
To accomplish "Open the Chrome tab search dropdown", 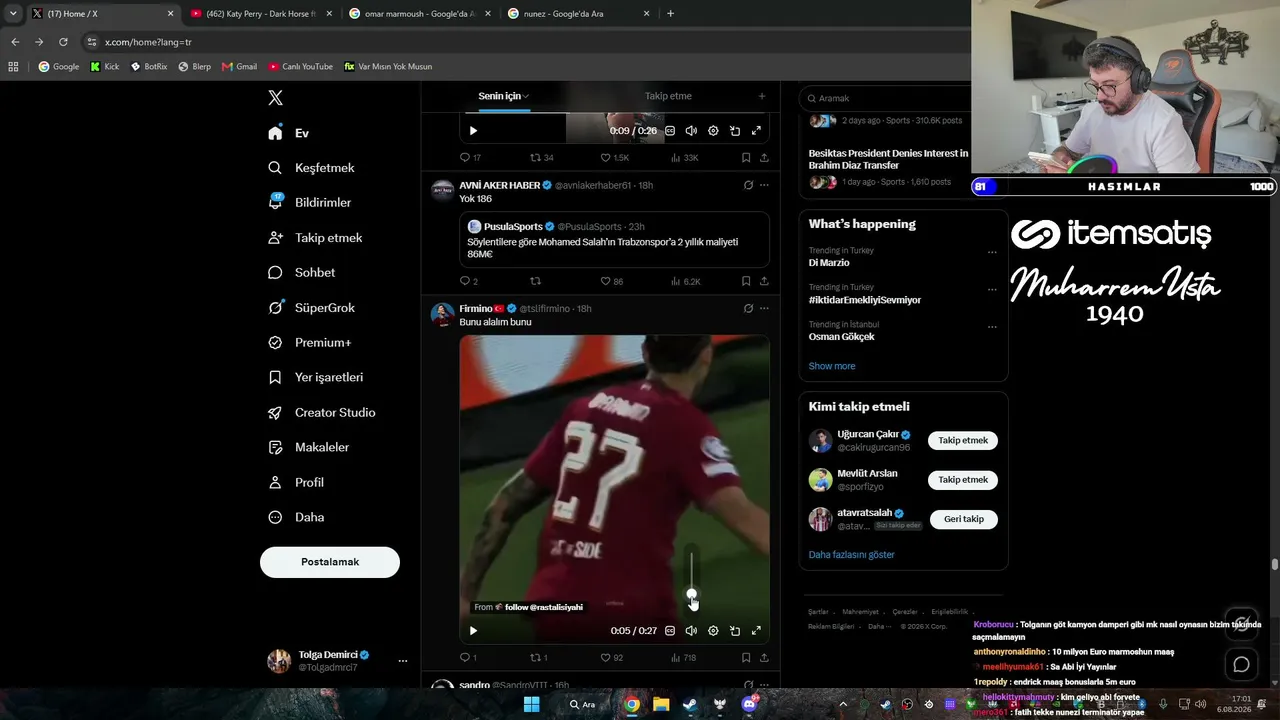I will (x=13, y=14).
